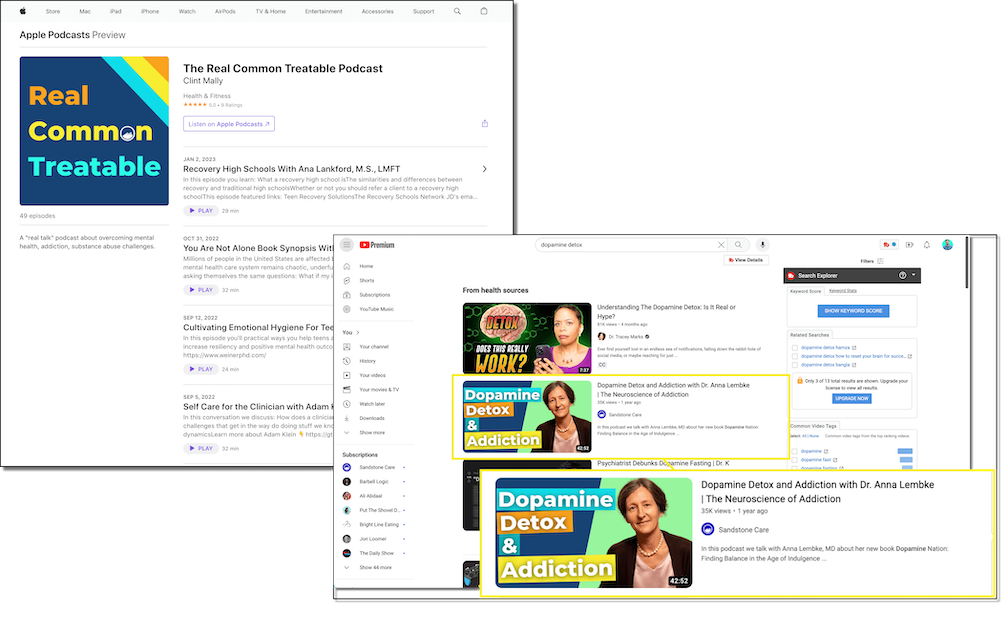Click the Apple logo in the nav bar
Viewport: 1008px width, 633px height.
click(x=22, y=11)
